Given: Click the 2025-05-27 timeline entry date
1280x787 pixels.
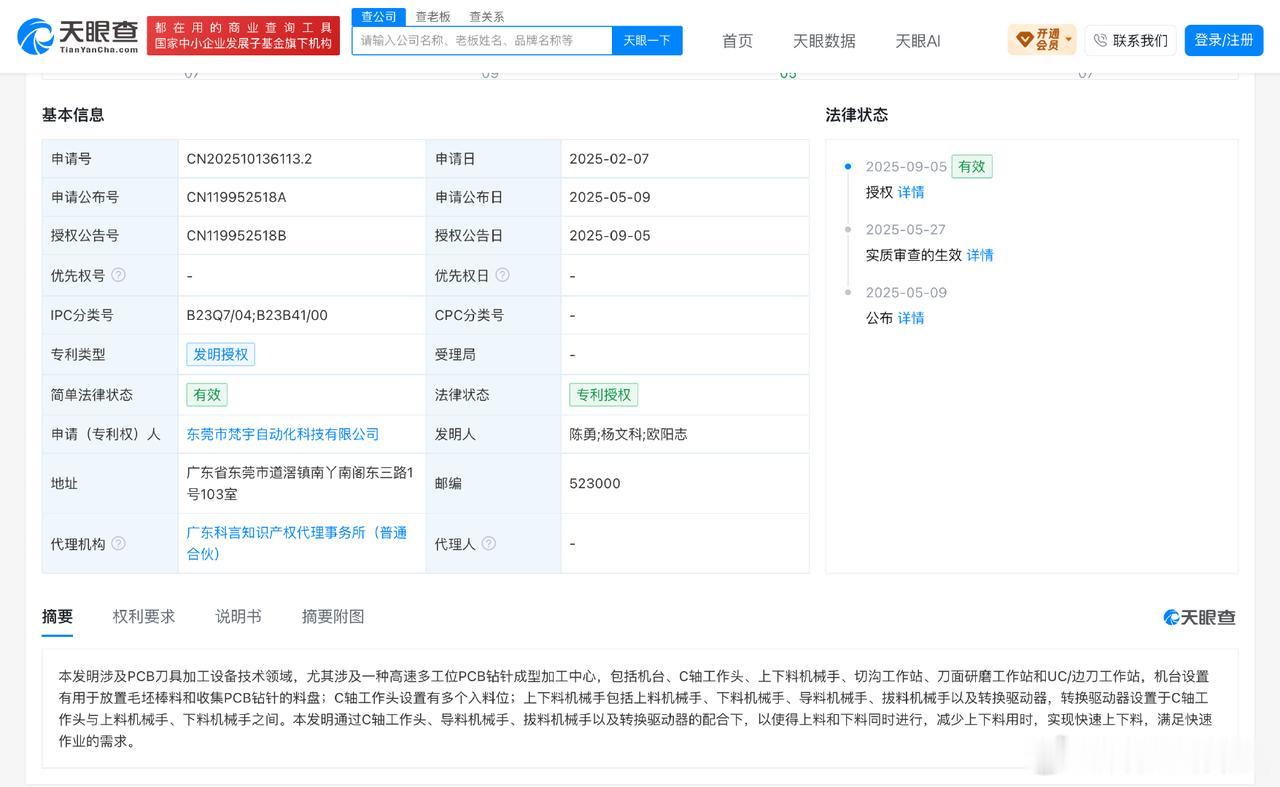Looking at the screenshot, I should tap(905, 230).
